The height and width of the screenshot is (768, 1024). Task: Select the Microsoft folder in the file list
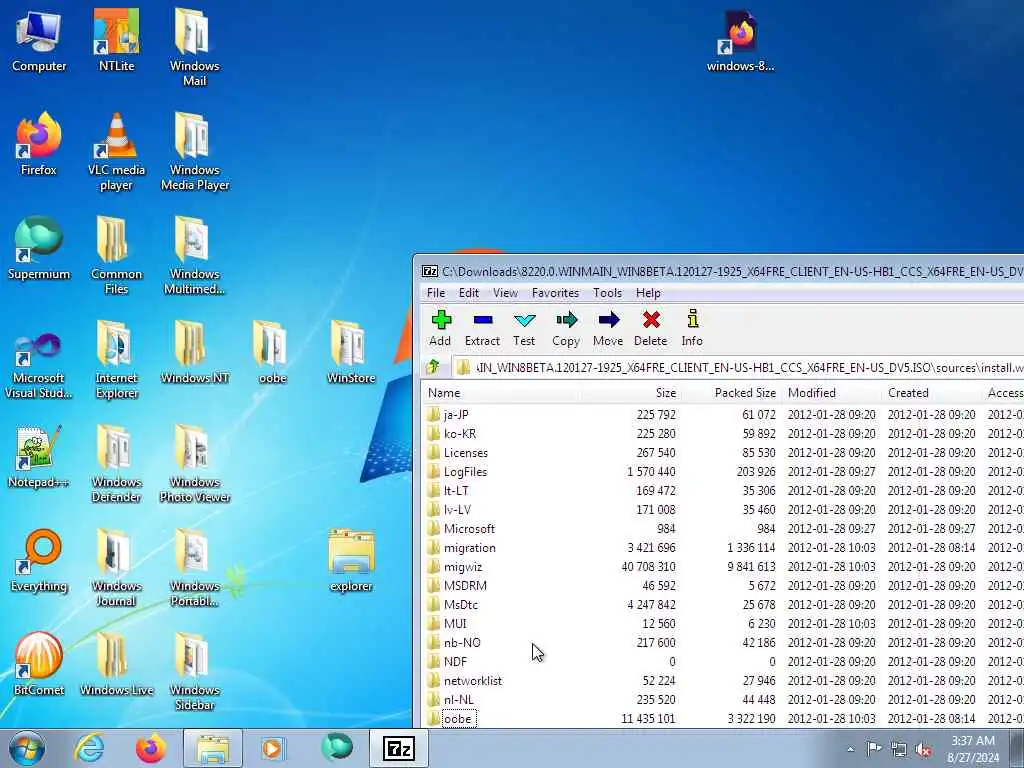coord(724,528)
